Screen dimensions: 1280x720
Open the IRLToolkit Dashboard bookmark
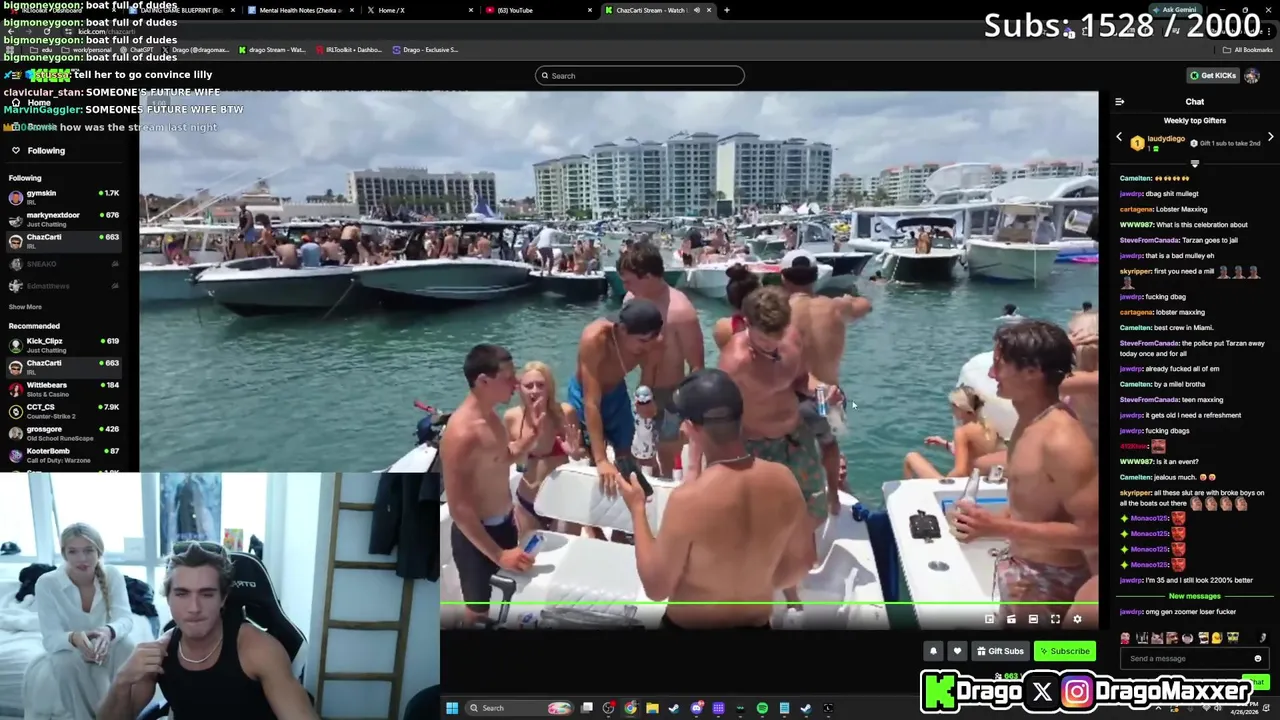coord(348,50)
